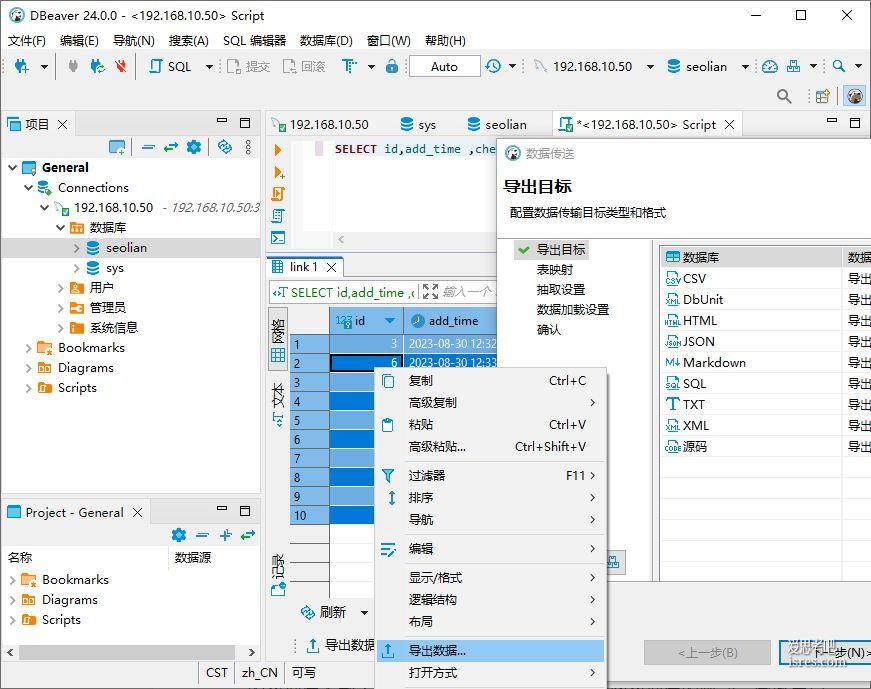Expand the seolian database node
Viewport: 871px width, 689px height.
pyautogui.click(x=76, y=248)
